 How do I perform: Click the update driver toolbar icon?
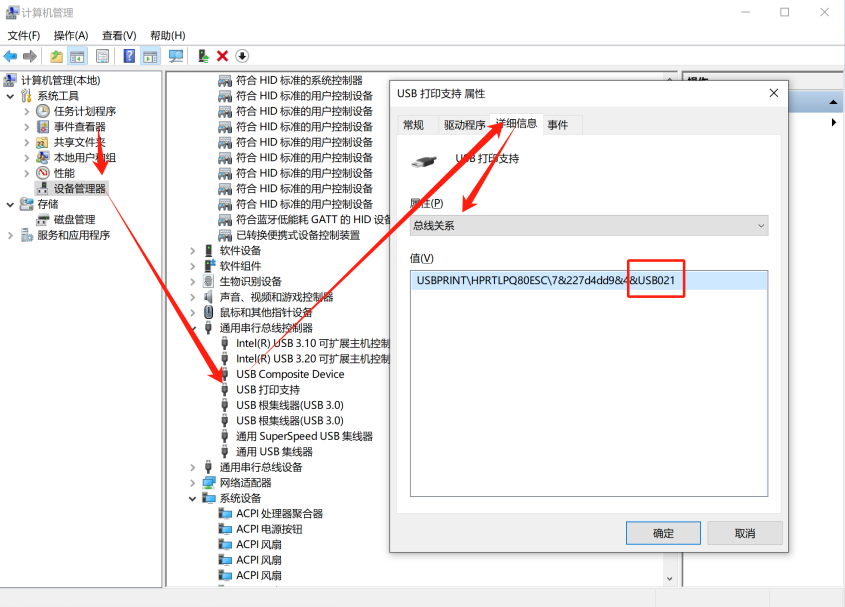(203, 56)
